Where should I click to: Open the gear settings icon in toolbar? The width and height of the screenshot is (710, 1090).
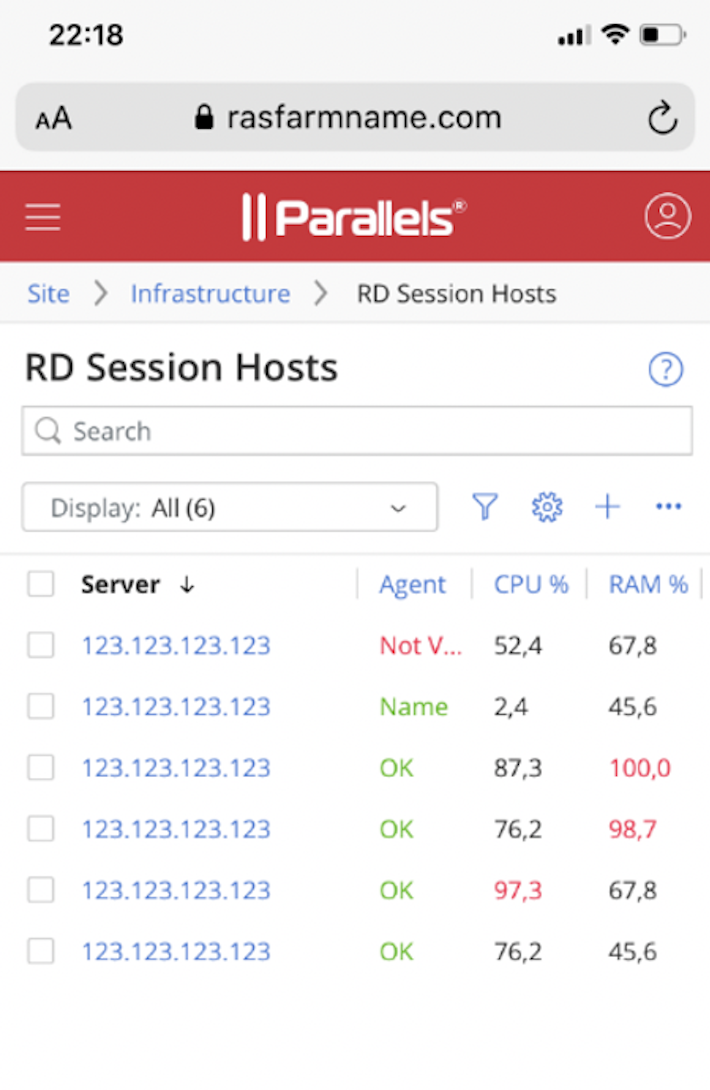point(547,507)
